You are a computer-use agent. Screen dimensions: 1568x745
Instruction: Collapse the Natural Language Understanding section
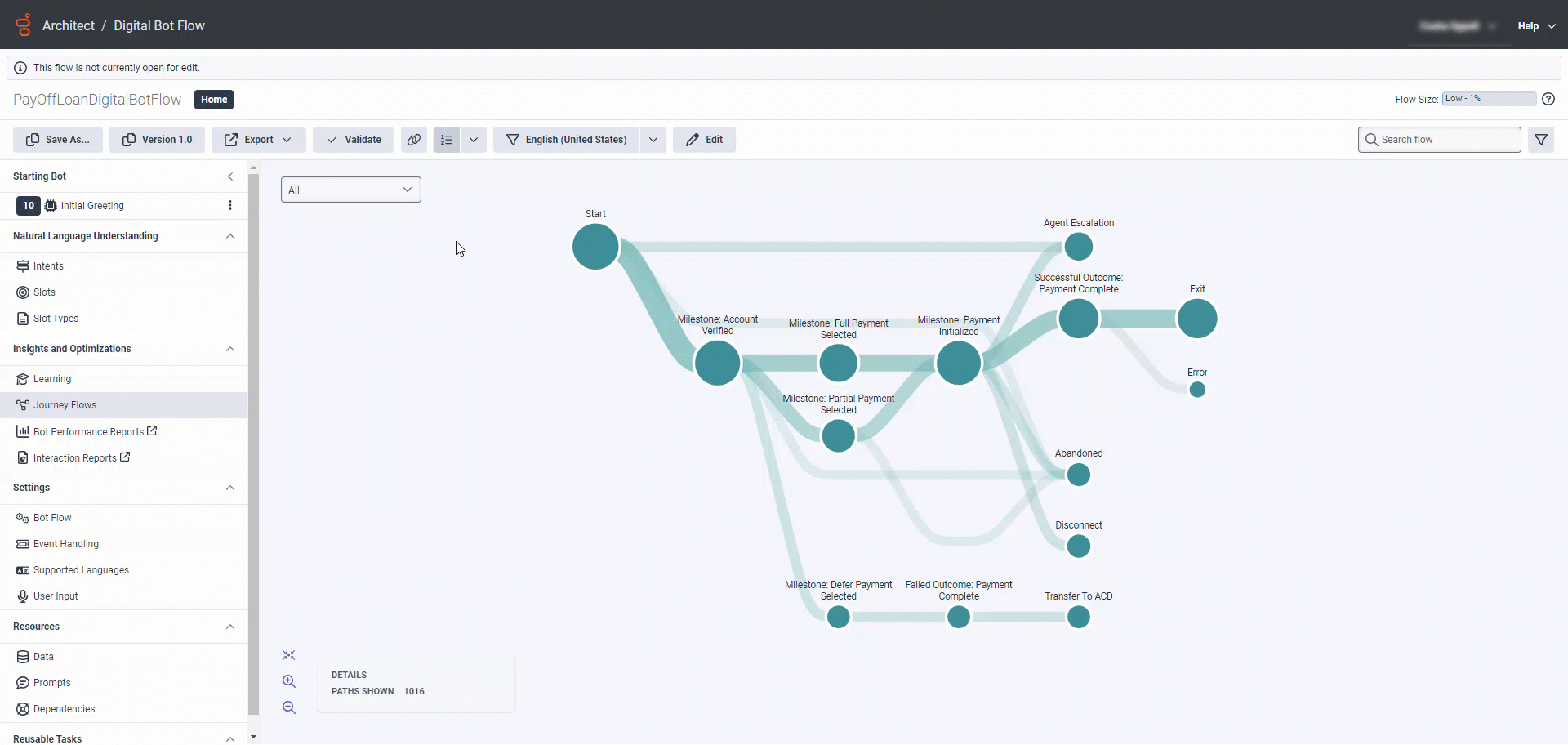[x=230, y=236]
